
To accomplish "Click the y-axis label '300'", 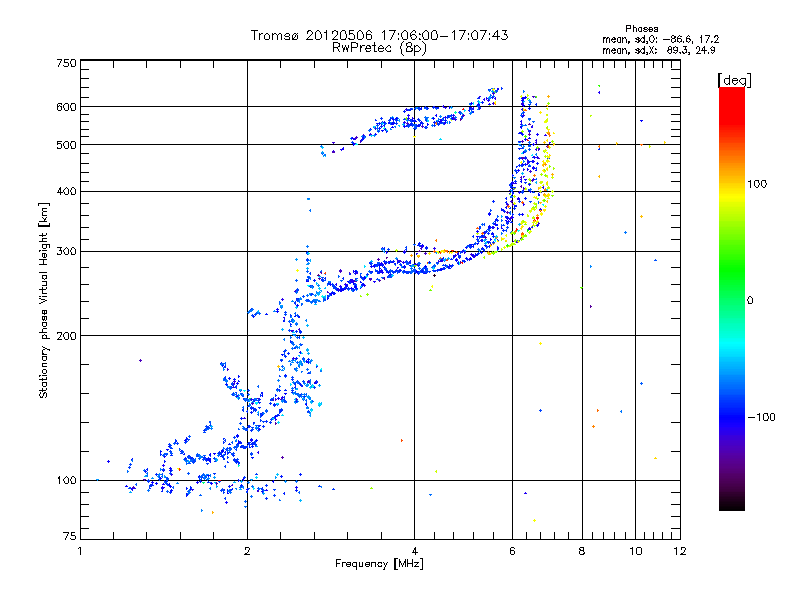I will point(66,252).
